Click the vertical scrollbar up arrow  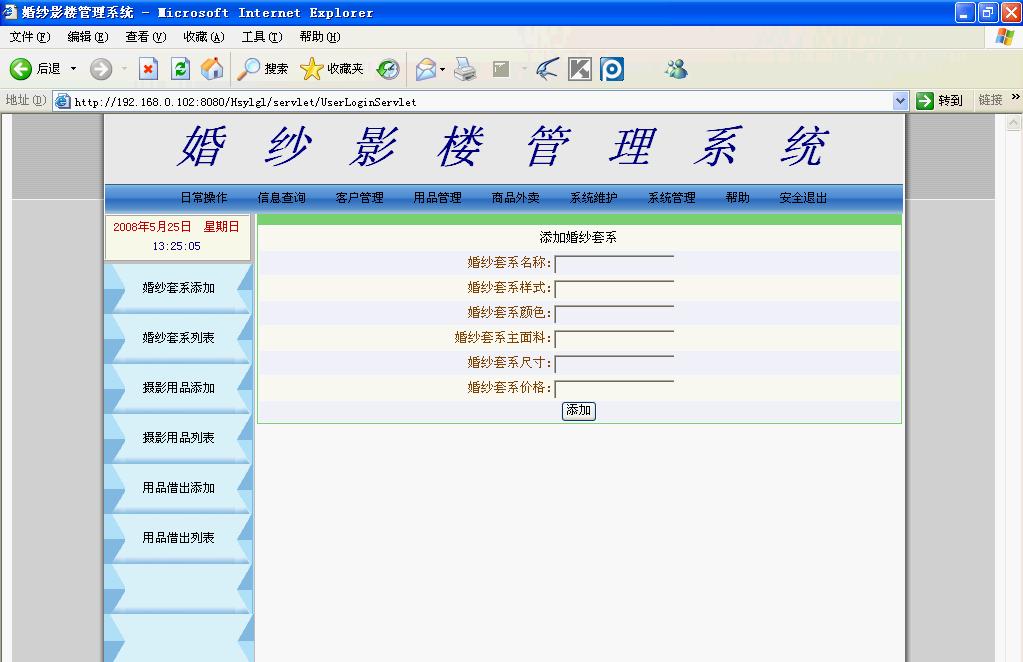click(x=1013, y=123)
